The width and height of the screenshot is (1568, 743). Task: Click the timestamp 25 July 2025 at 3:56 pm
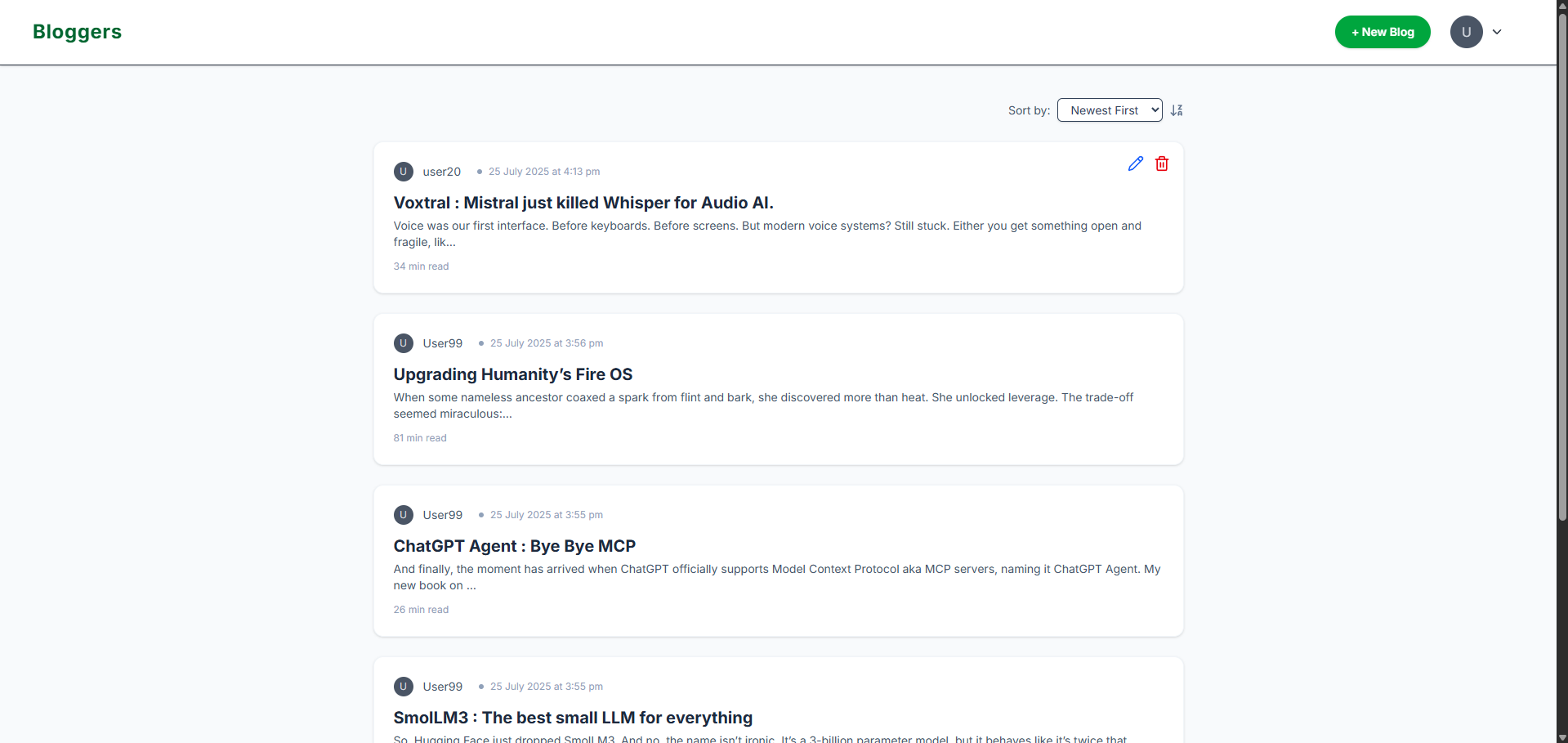tap(547, 343)
